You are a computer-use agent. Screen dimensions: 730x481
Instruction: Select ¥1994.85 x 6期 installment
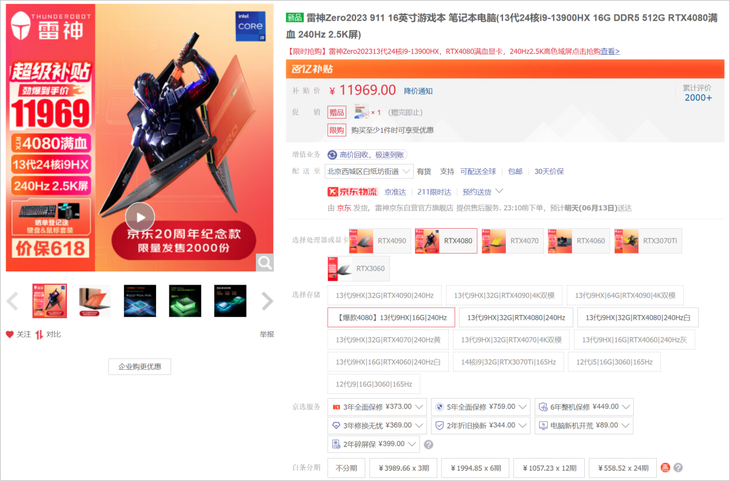pyautogui.click(x=476, y=468)
